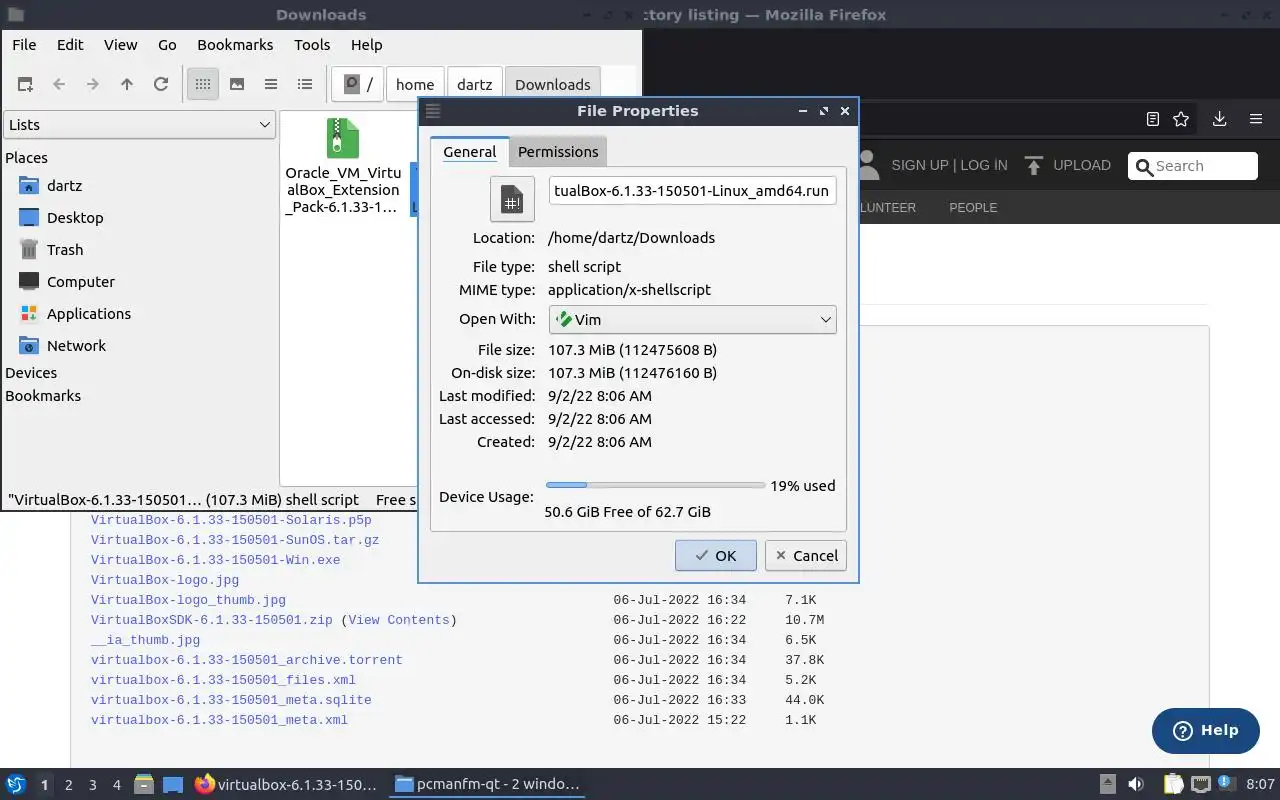Open Firefox downloads panel
This screenshot has width=1280, height=800.
pyautogui.click(x=1219, y=119)
